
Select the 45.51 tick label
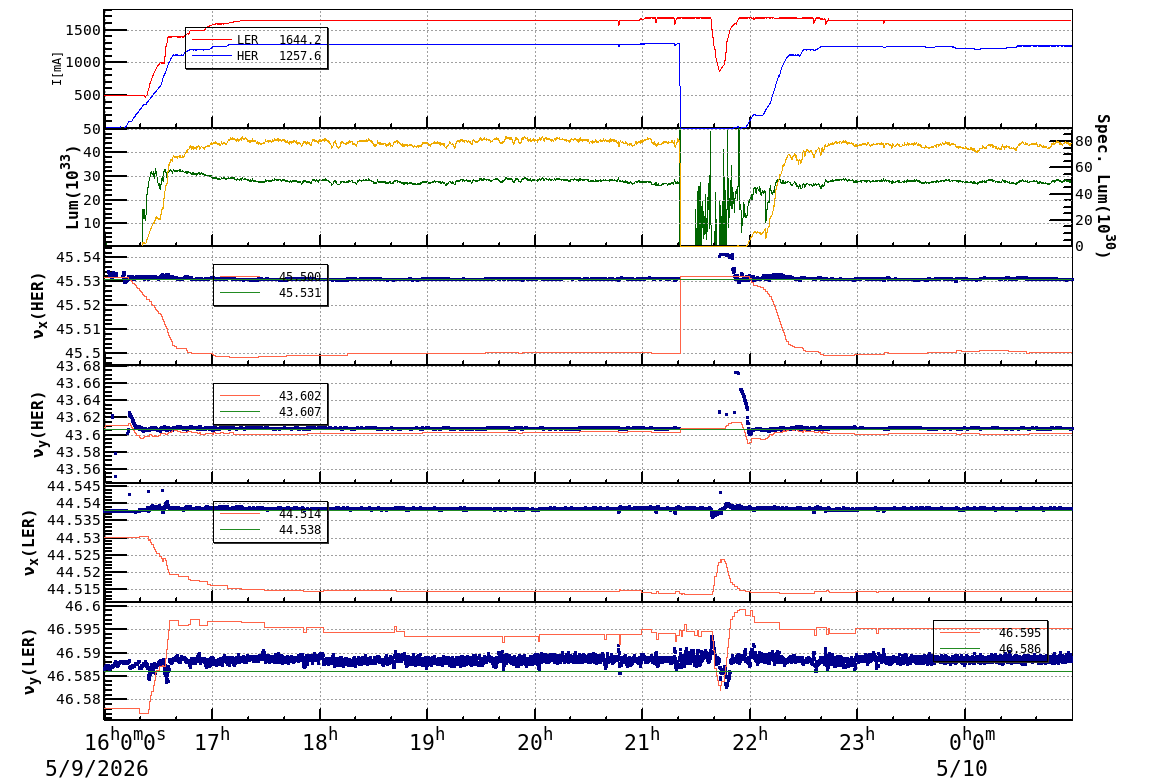coord(79,329)
